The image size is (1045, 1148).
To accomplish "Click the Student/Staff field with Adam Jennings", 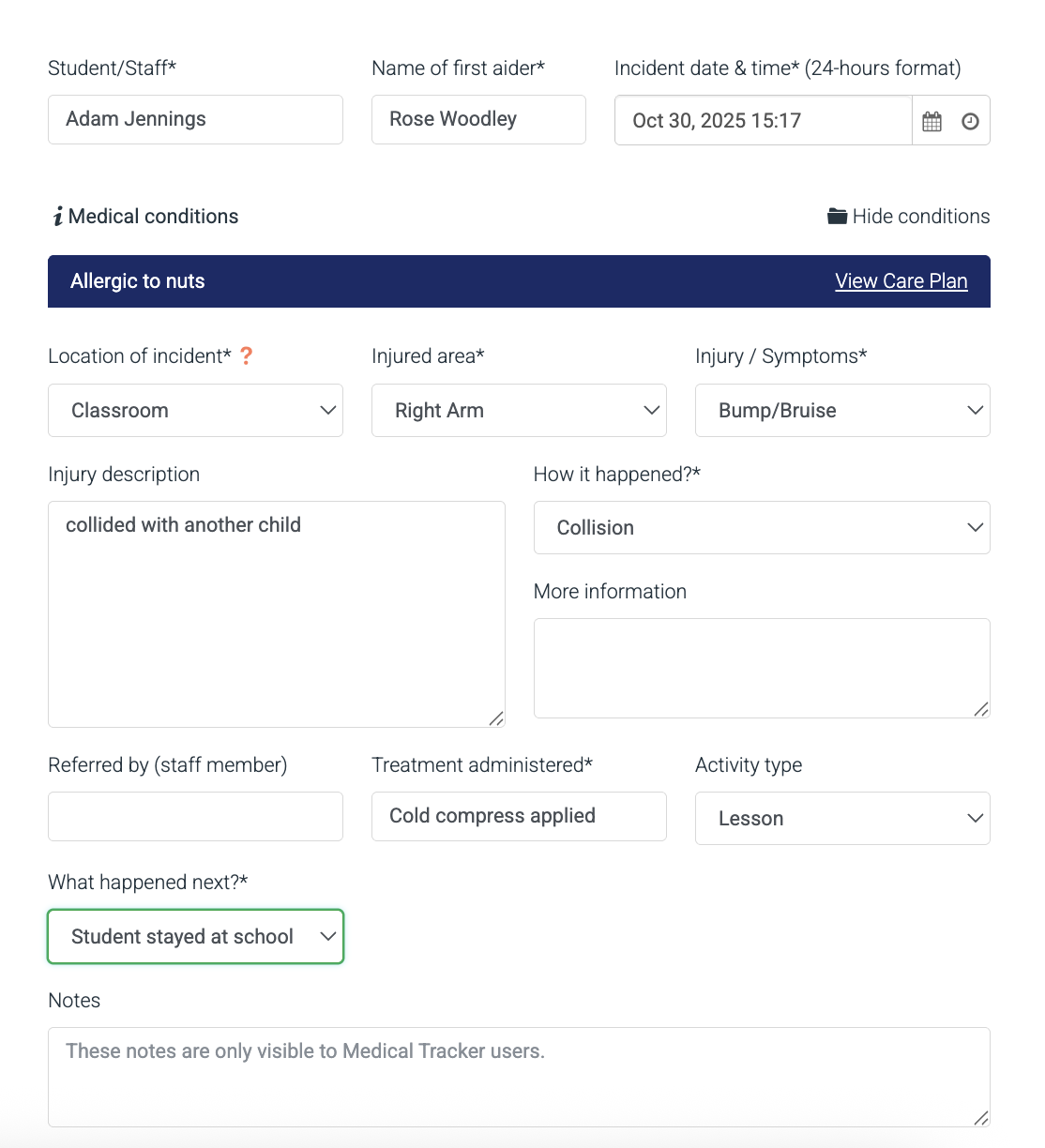I will [195, 119].
